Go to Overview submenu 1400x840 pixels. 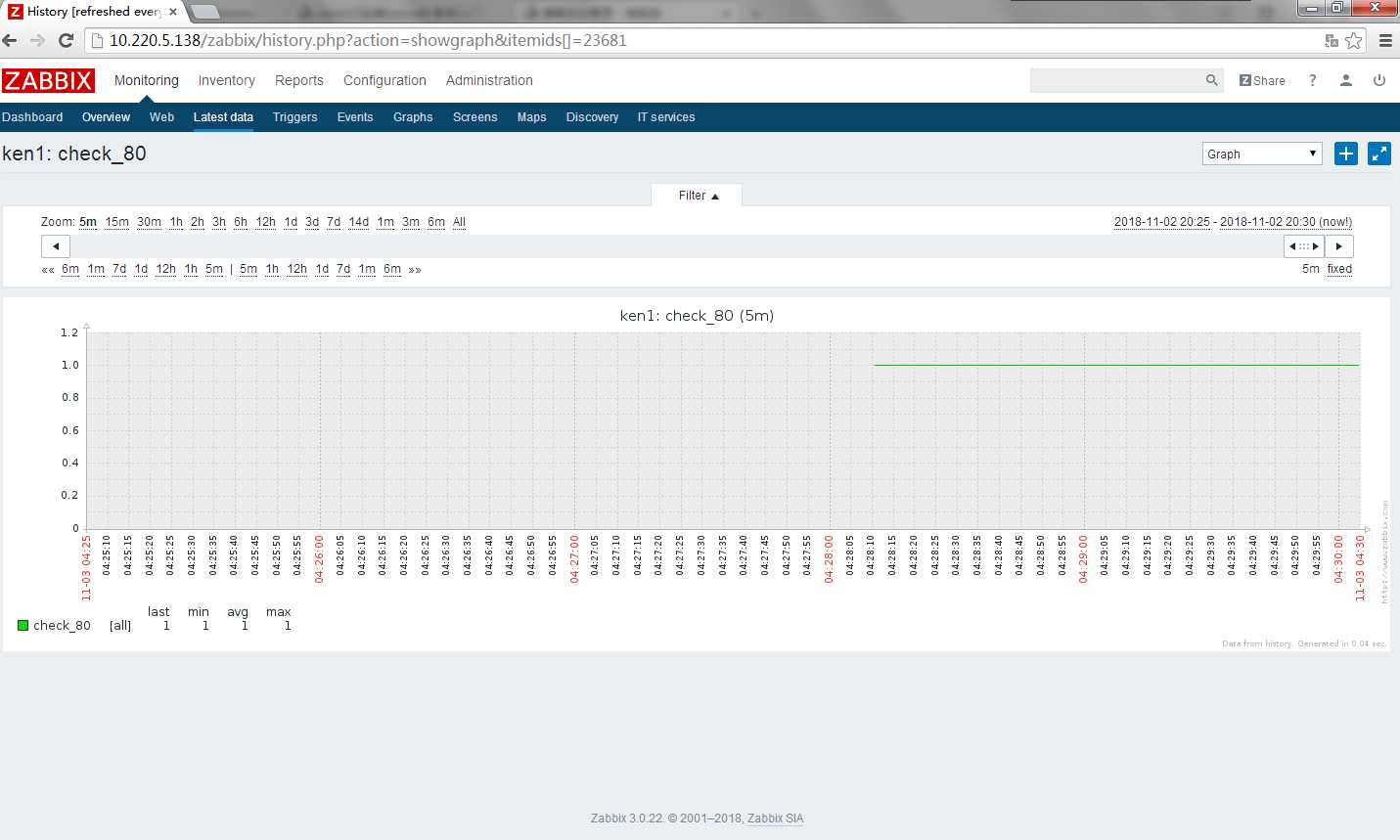(106, 117)
